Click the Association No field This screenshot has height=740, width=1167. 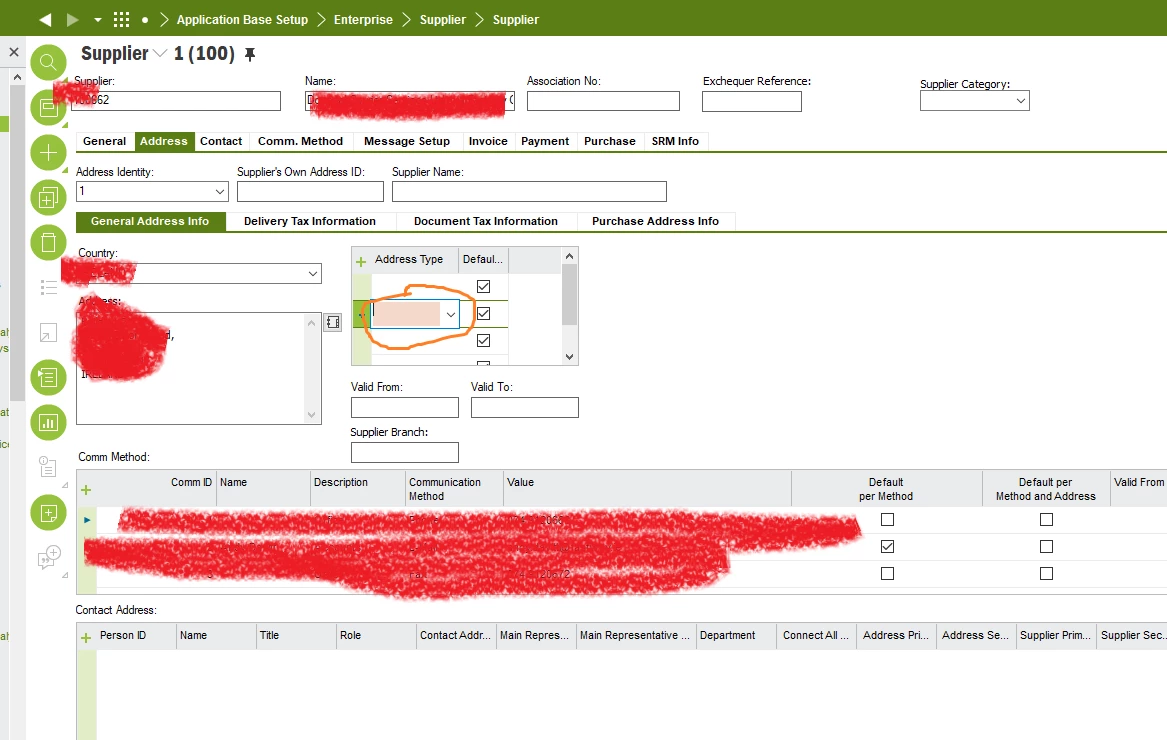click(x=603, y=101)
